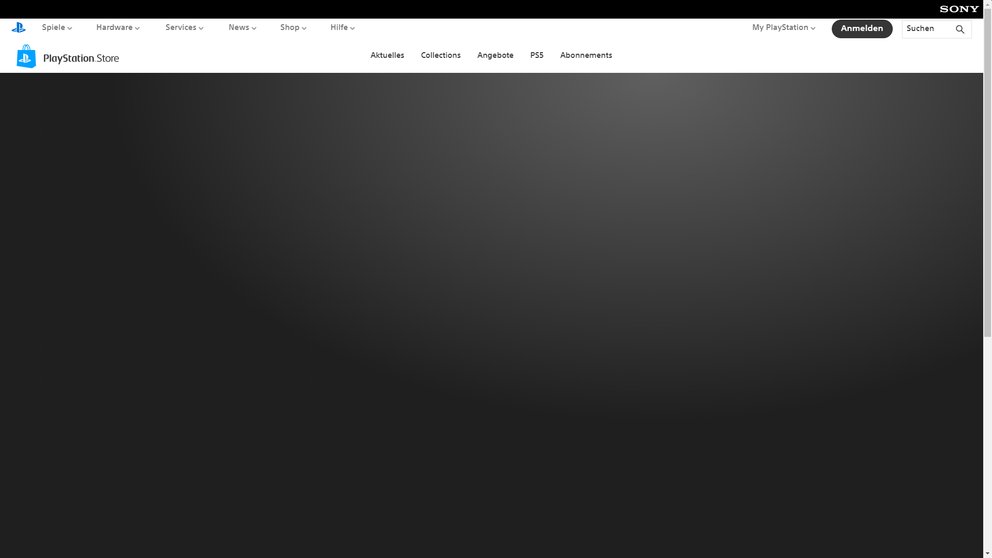Click the PlayStation Store title link
This screenshot has height=558, width=992.
[81, 58]
